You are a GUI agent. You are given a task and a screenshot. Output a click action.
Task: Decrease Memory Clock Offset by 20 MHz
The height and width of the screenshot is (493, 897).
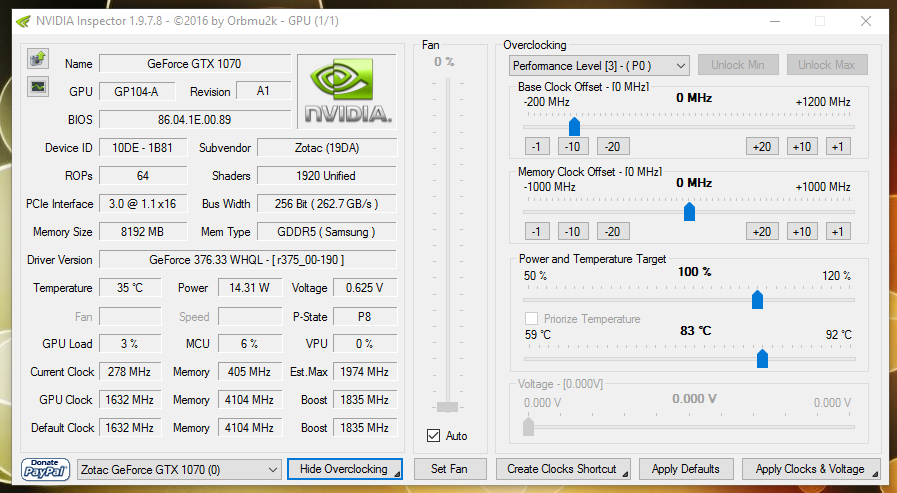(613, 232)
